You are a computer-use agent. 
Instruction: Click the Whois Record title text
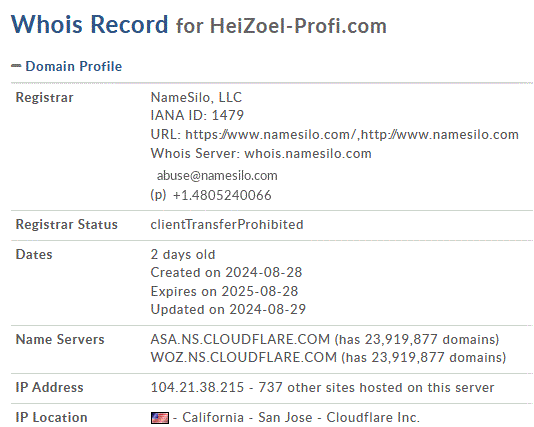[90, 24]
